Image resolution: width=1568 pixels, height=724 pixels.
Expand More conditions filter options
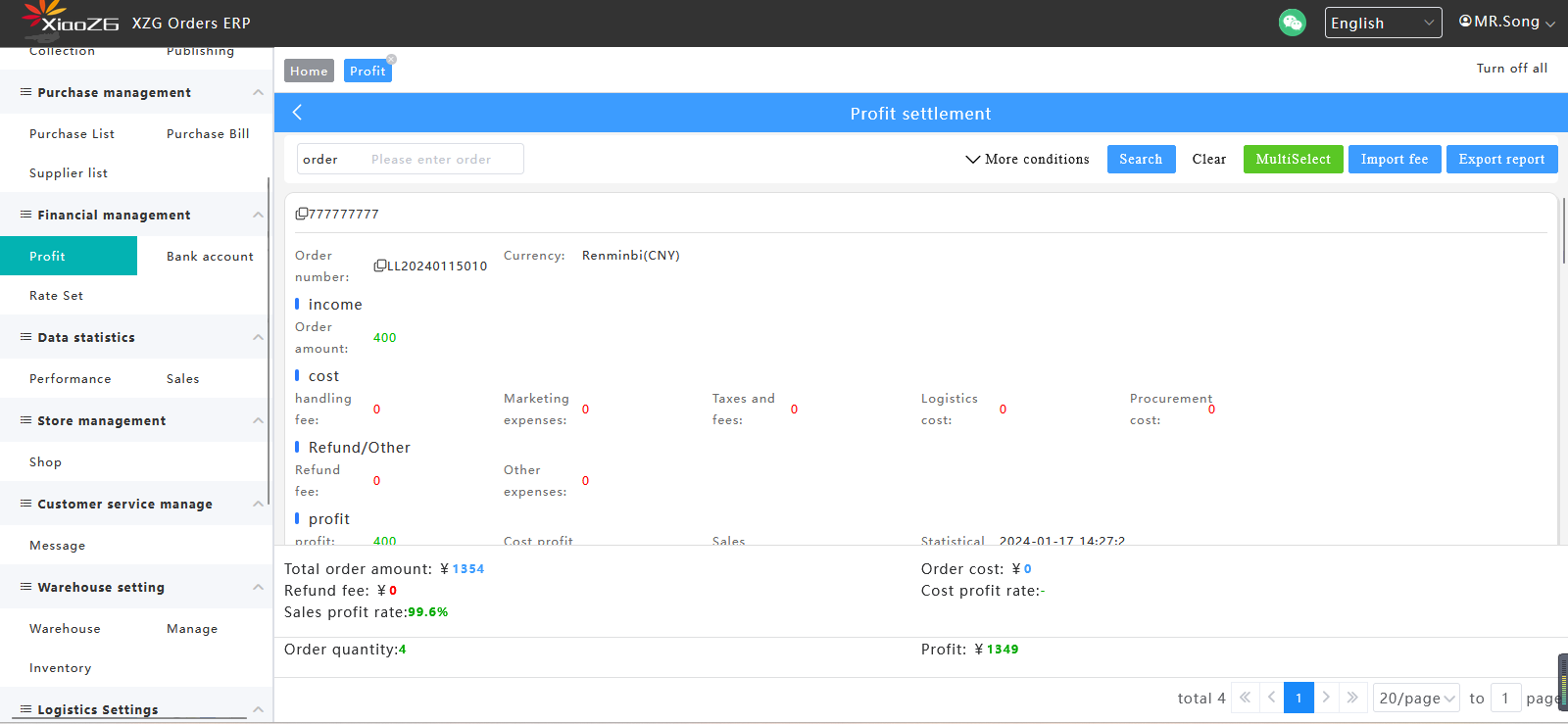pos(1027,159)
